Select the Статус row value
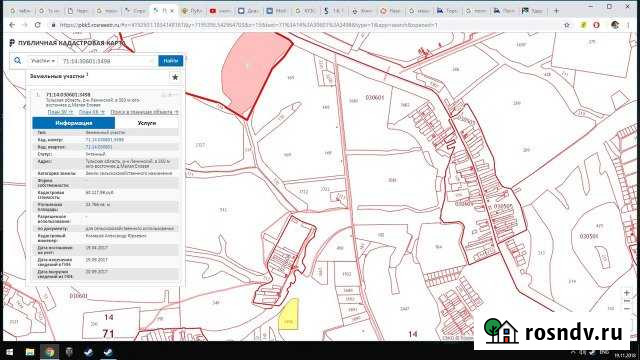The height and width of the screenshot is (360, 640). click(x=96, y=154)
